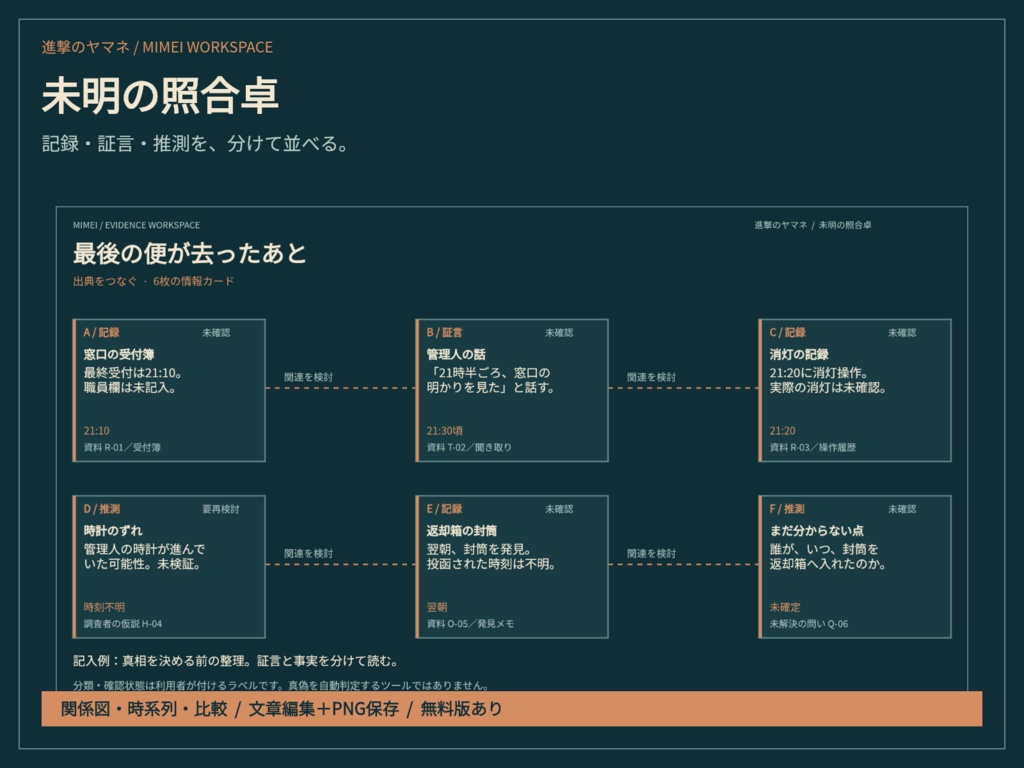Click the subtitle 記録・証言・推測を、分けて並べる。
1024x768 pixels.
click(195, 143)
